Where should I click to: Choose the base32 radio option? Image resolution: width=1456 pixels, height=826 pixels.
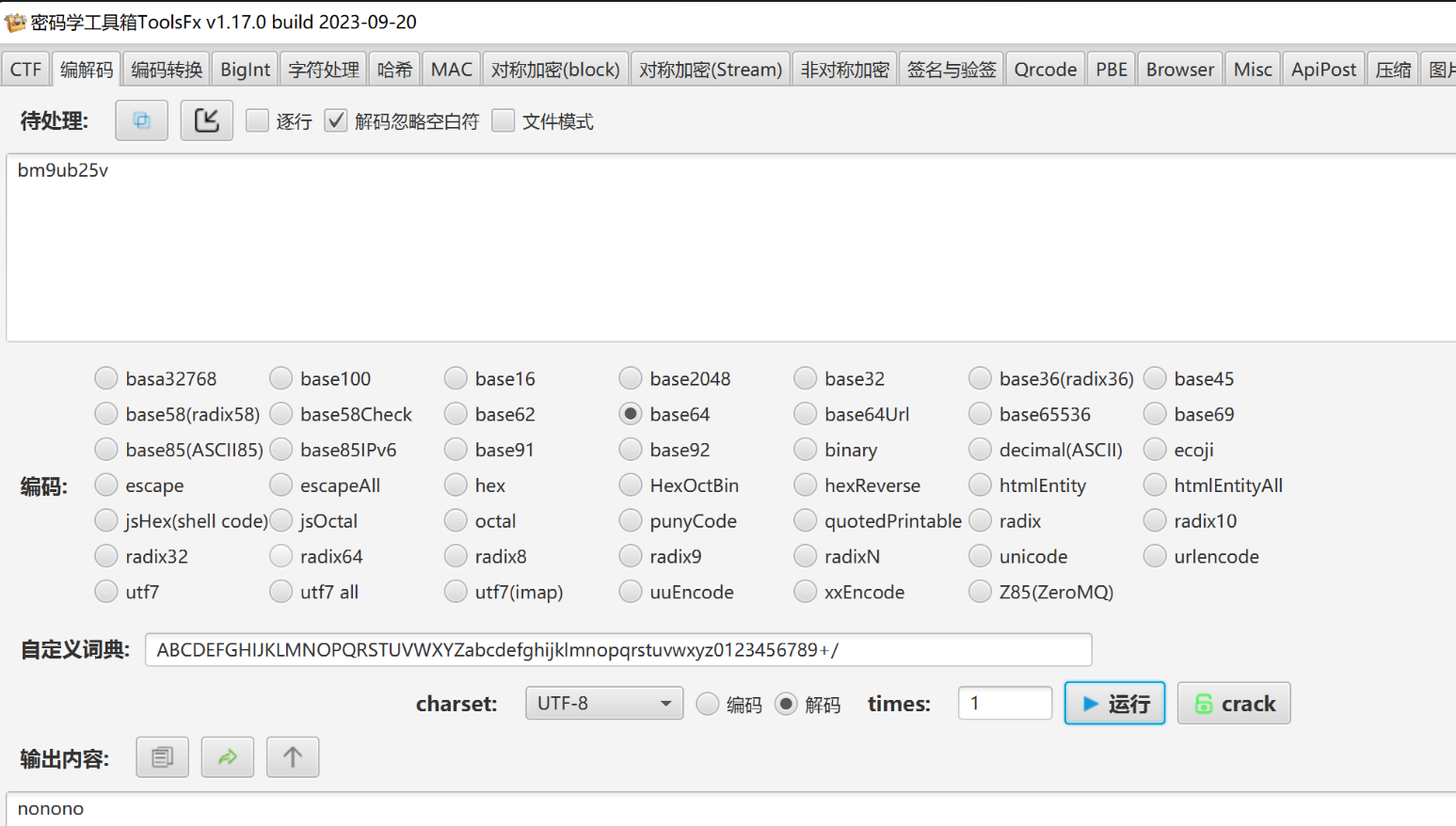(x=805, y=378)
